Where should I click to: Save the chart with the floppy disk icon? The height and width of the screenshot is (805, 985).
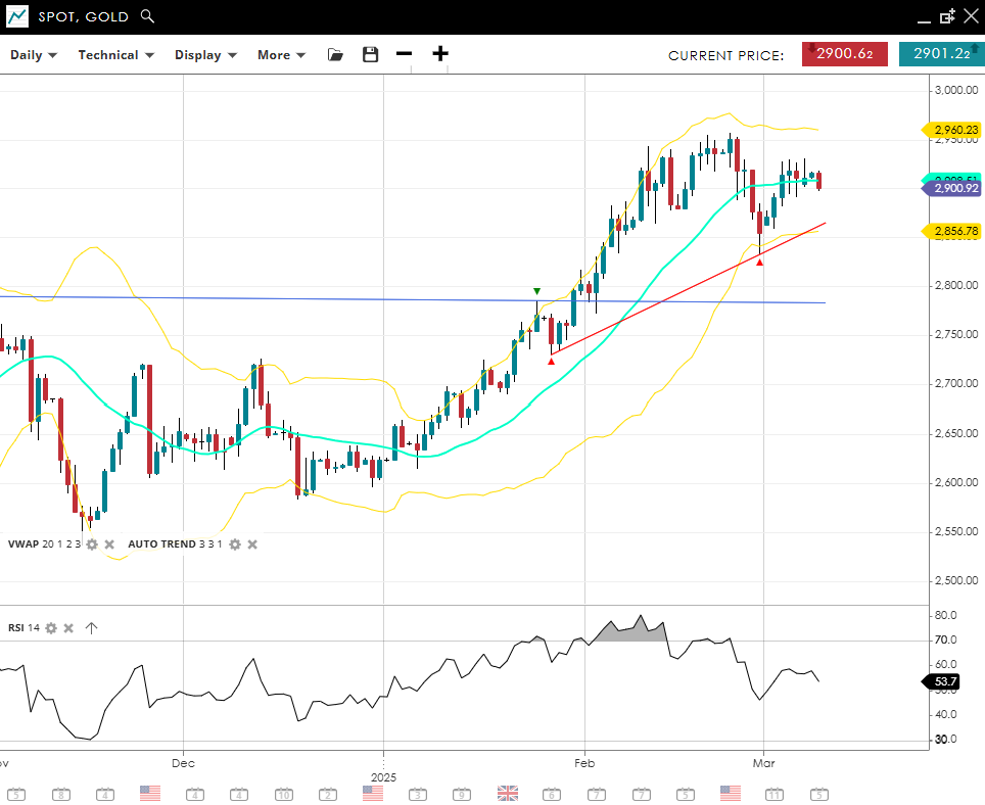pyautogui.click(x=370, y=55)
